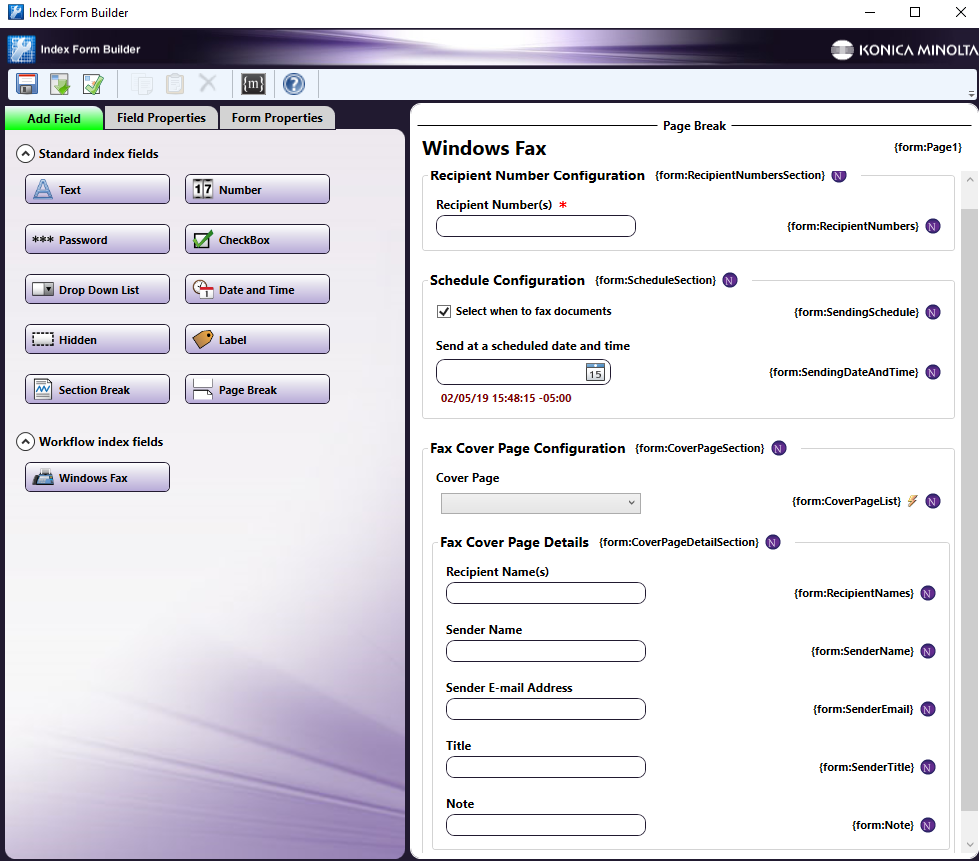Click the Index Form Builder banner logo icon
Image resolution: width=979 pixels, height=861 pixels.
point(21,49)
